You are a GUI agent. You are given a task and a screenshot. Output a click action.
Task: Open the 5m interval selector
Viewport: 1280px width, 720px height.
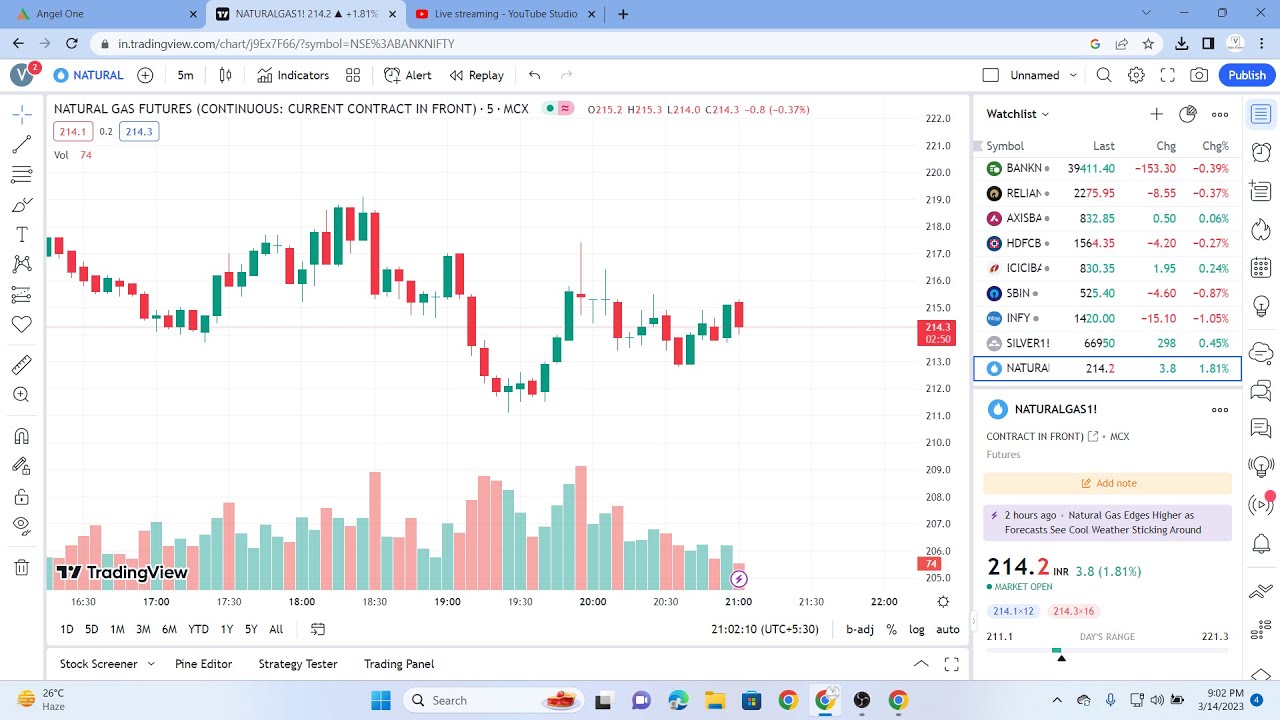(x=186, y=75)
